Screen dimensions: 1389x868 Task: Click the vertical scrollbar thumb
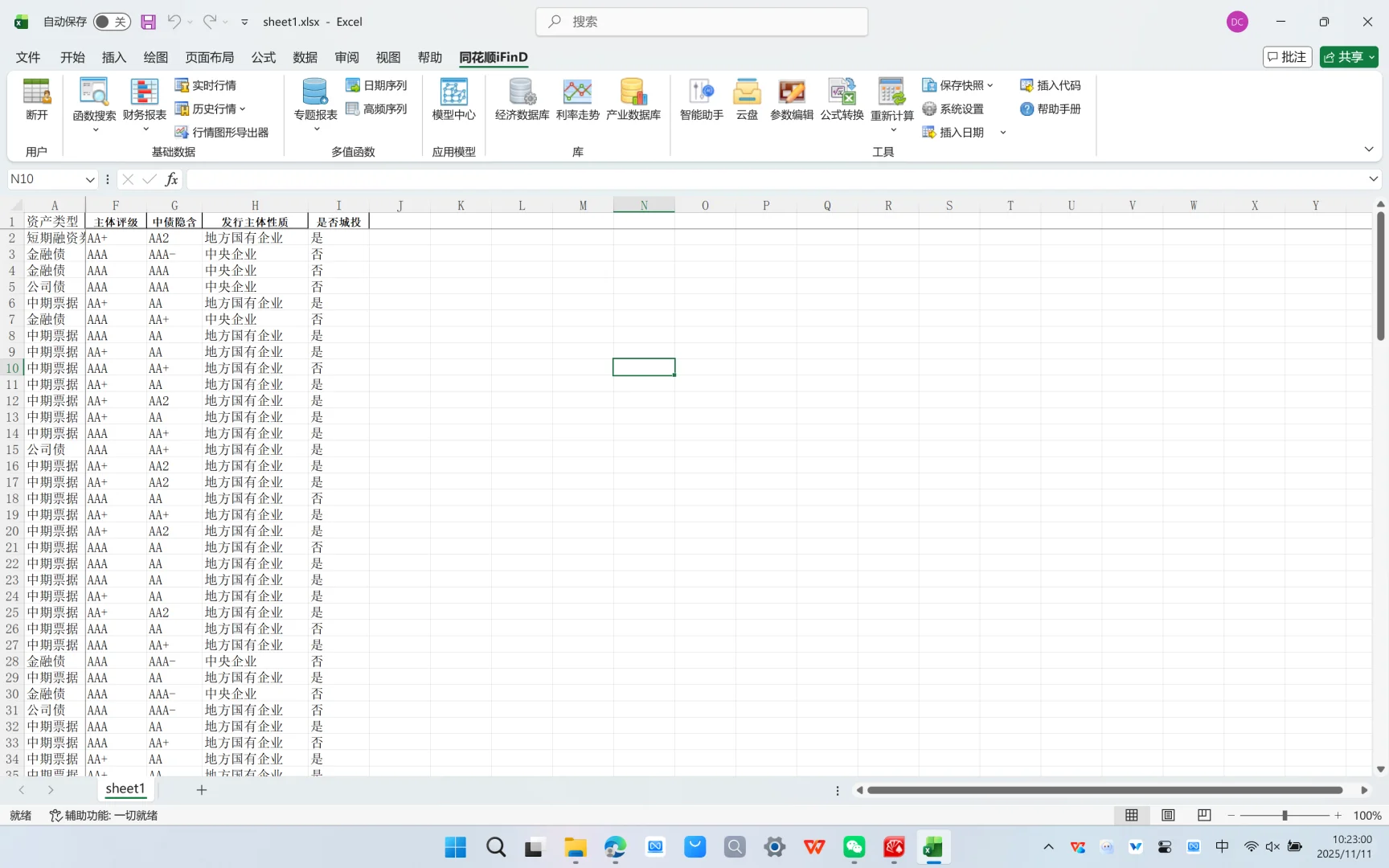[x=1380, y=276]
